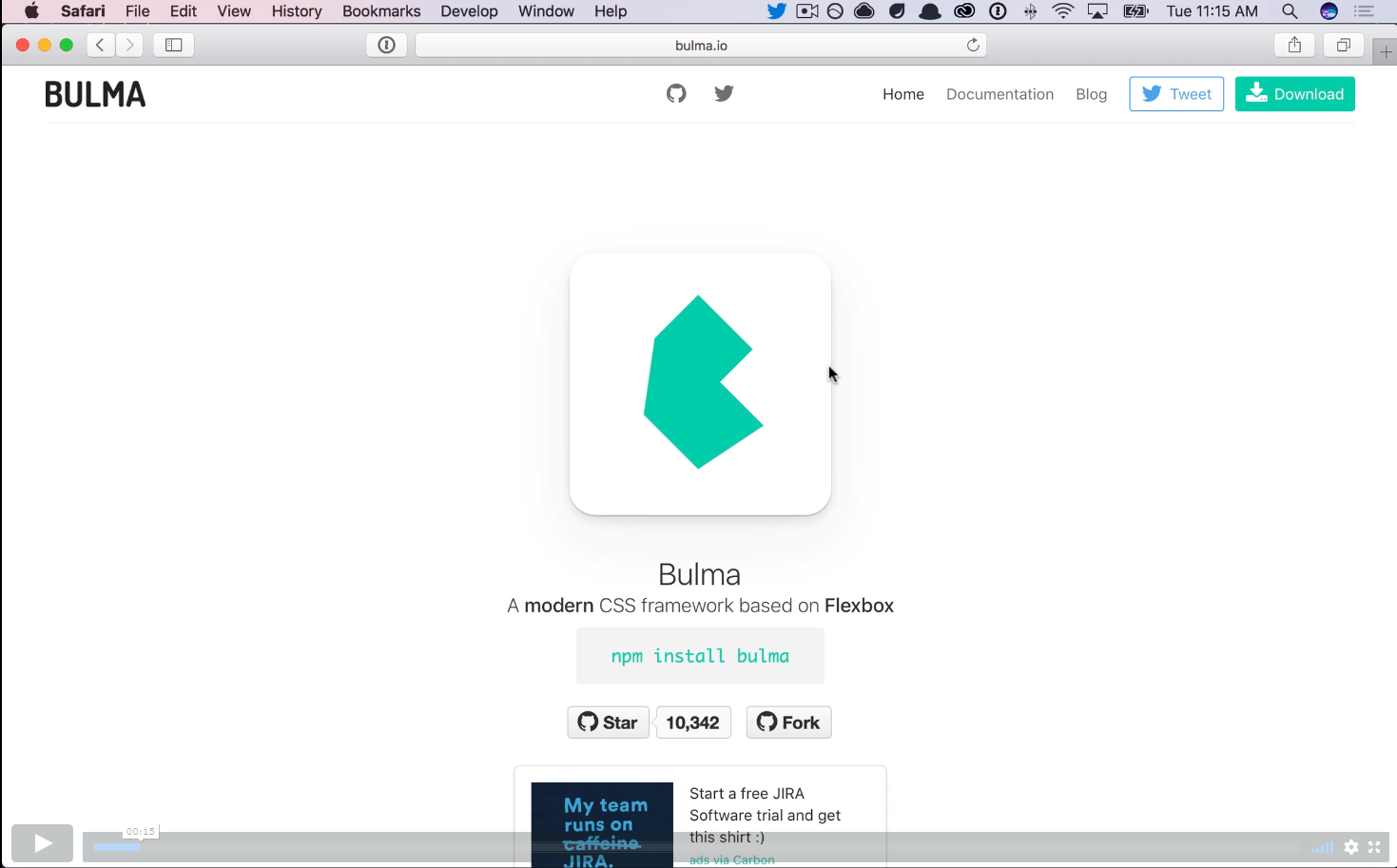
Task: Click the Tue 11:15 AM clock
Action: click(x=1213, y=11)
